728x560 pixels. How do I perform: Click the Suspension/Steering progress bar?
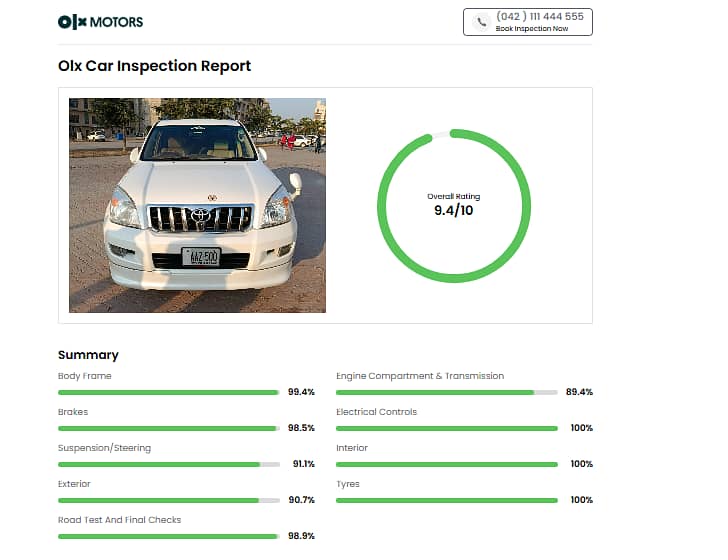pos(168,464)
